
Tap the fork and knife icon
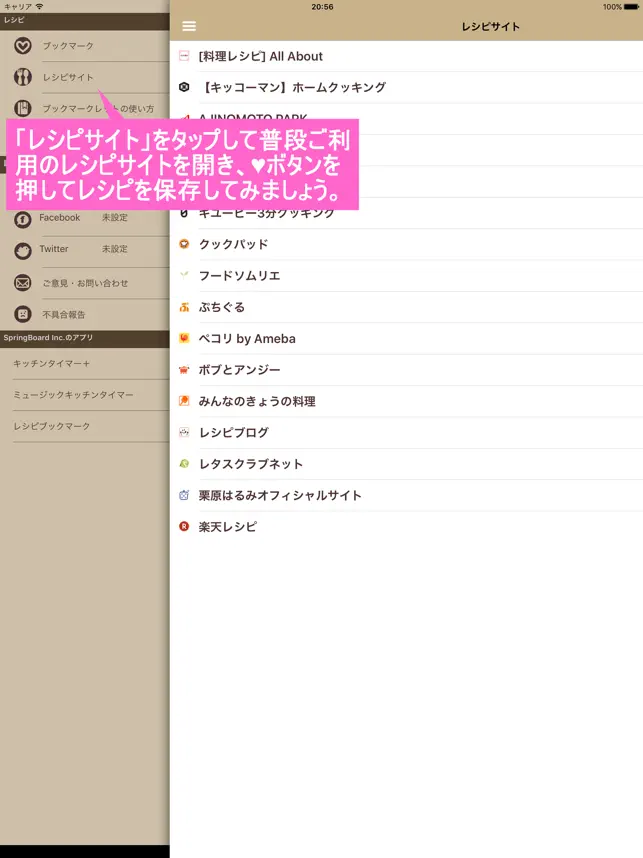pyautogui.click(x=22, y=77)
